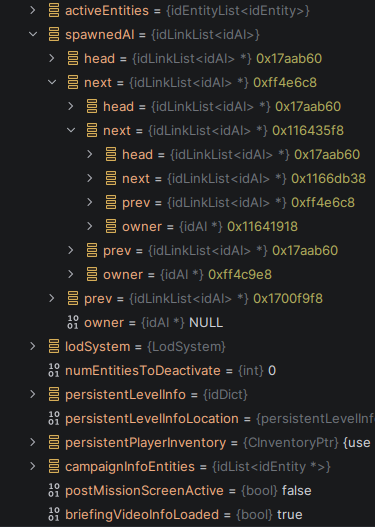Click the icon of head under next 0xff4e6c8
The image size is (375, 527).
[92, 107]
